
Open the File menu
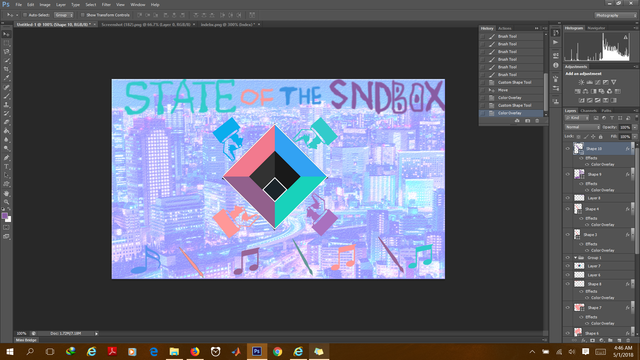[x=18, y=5]
